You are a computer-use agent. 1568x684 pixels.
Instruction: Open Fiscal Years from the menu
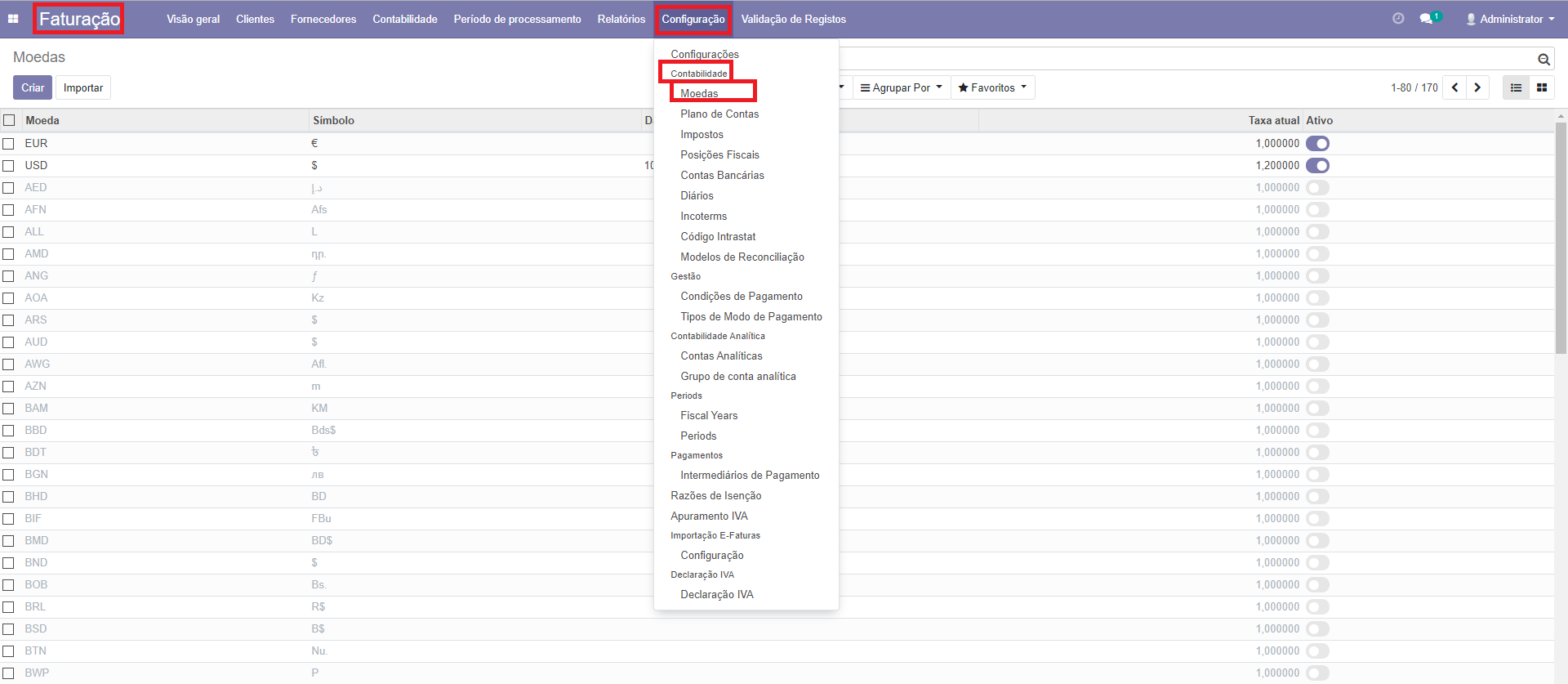709,416
